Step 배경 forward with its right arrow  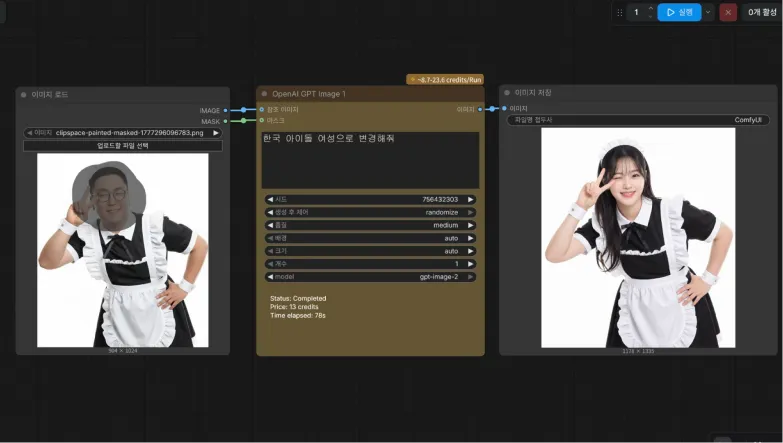470,239
